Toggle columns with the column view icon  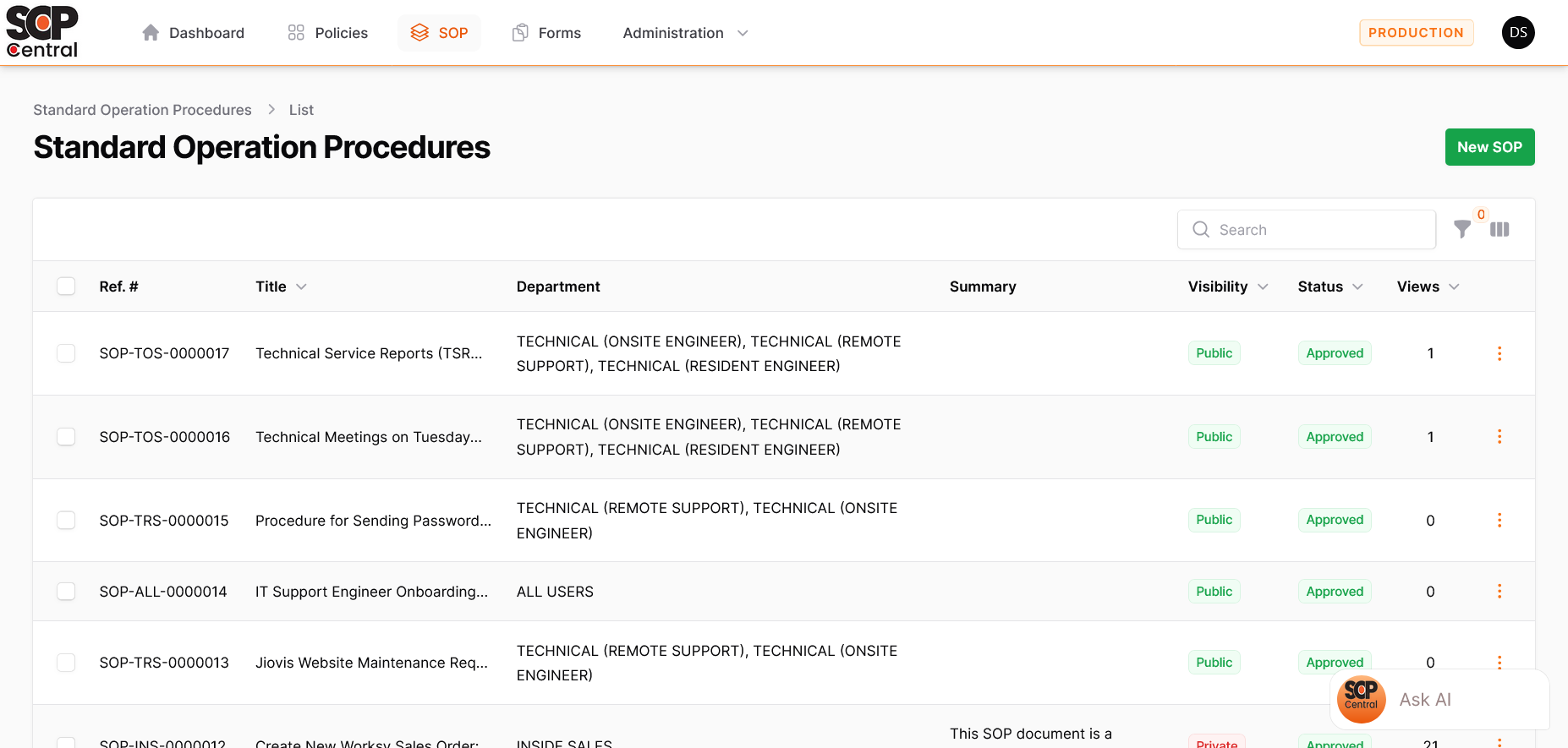tap(1499, 229)
